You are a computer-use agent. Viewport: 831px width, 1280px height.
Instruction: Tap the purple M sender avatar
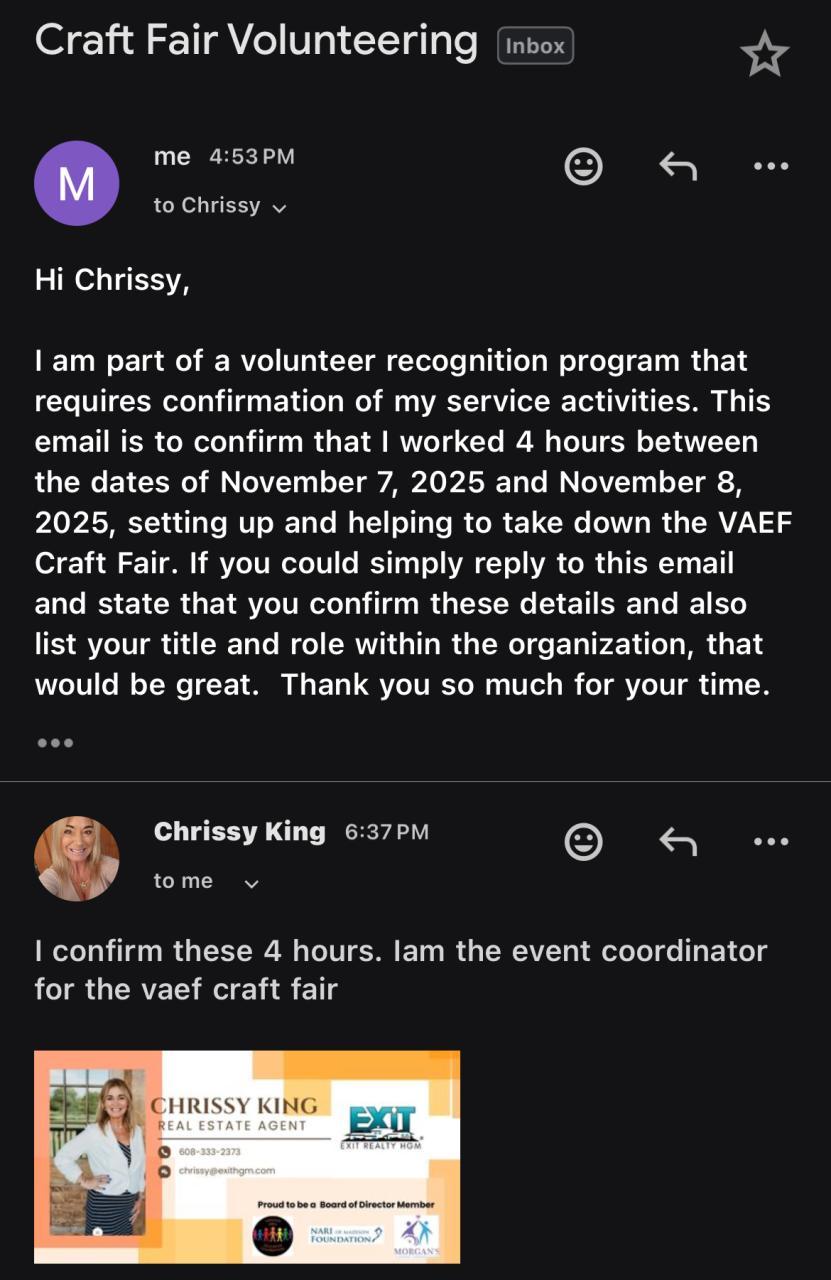pyautogui.click(x=77, y=183)
